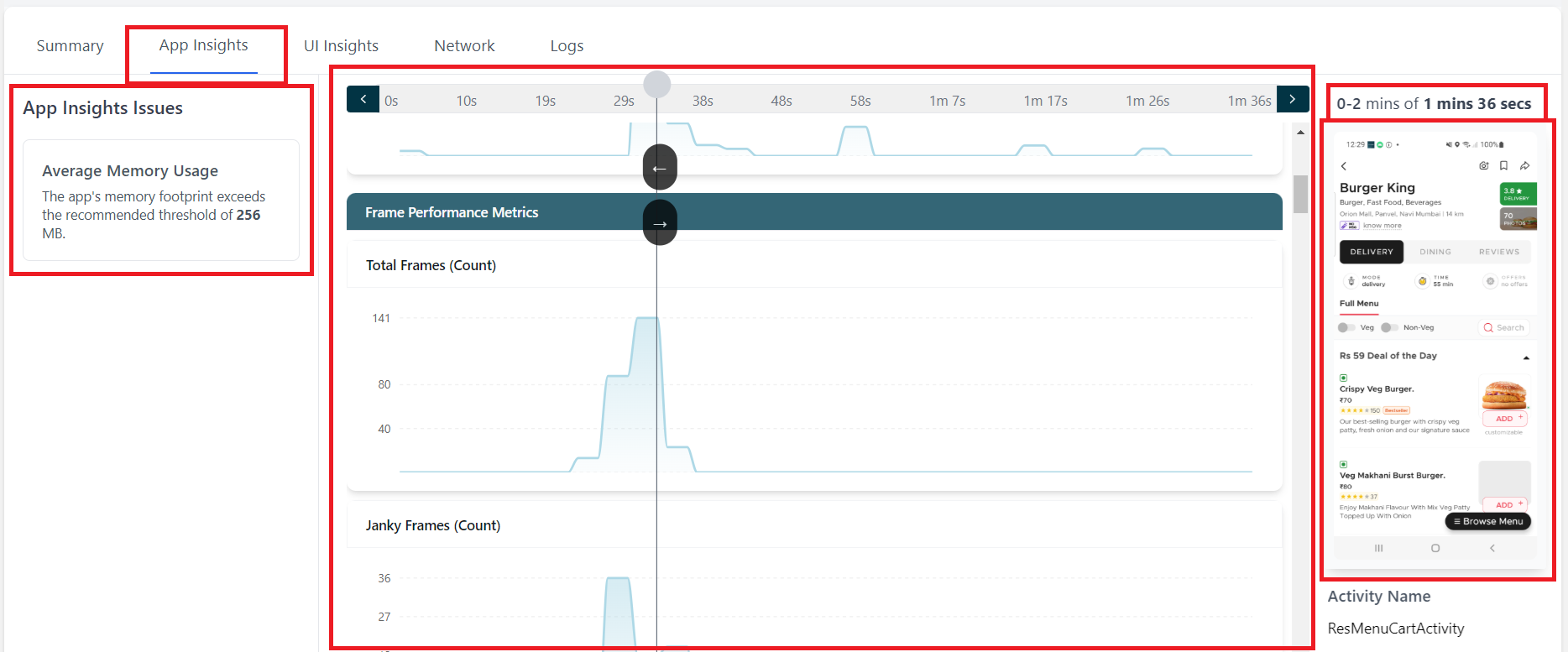Tap the add-photo camera icon in phone preview
Image resolution: width=1568 pixels, height=652 pixels.
click(1484, 166)
